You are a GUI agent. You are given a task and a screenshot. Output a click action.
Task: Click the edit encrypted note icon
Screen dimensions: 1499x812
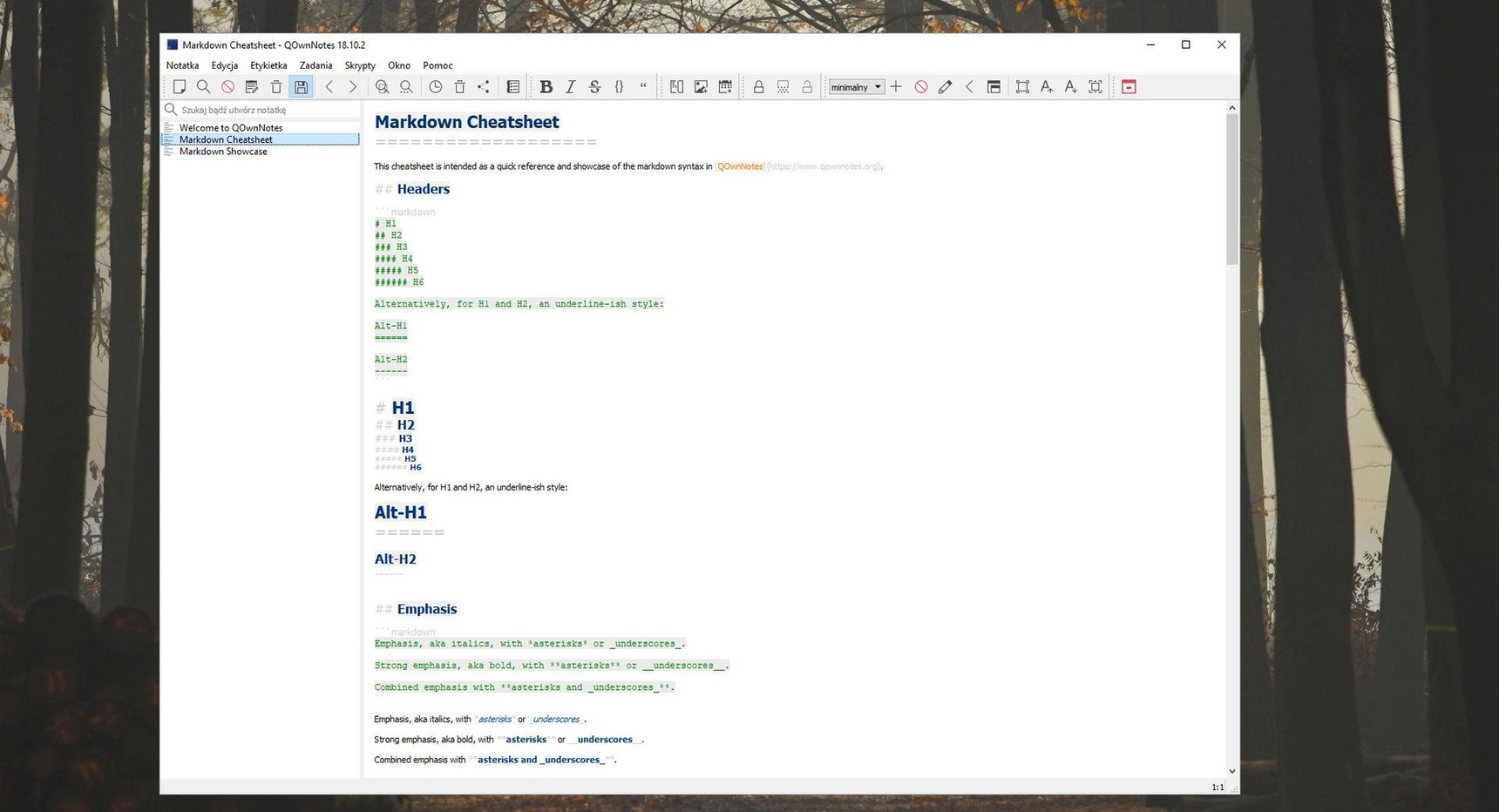(783, 87)
